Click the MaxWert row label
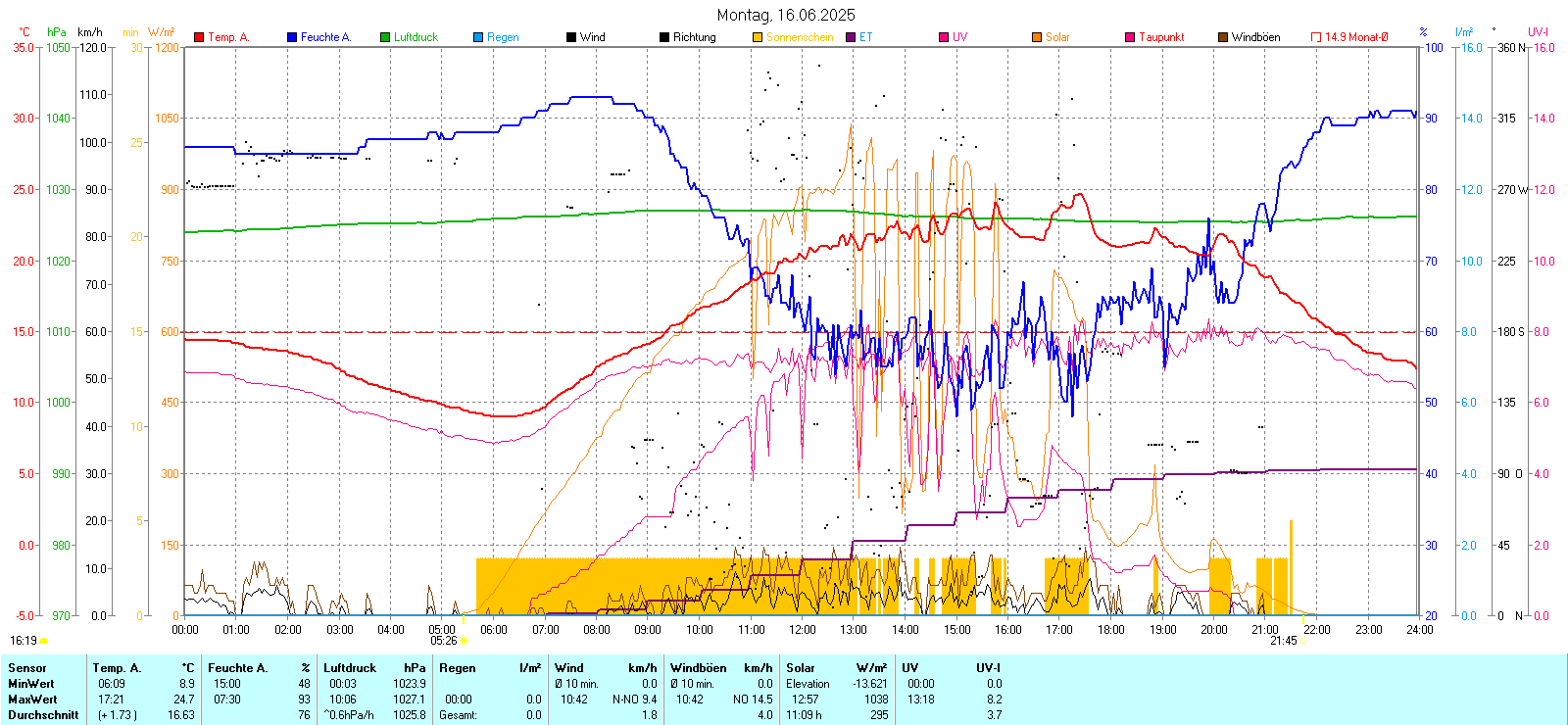Viewport: 1568px width, 725px height. coord(32,700)
